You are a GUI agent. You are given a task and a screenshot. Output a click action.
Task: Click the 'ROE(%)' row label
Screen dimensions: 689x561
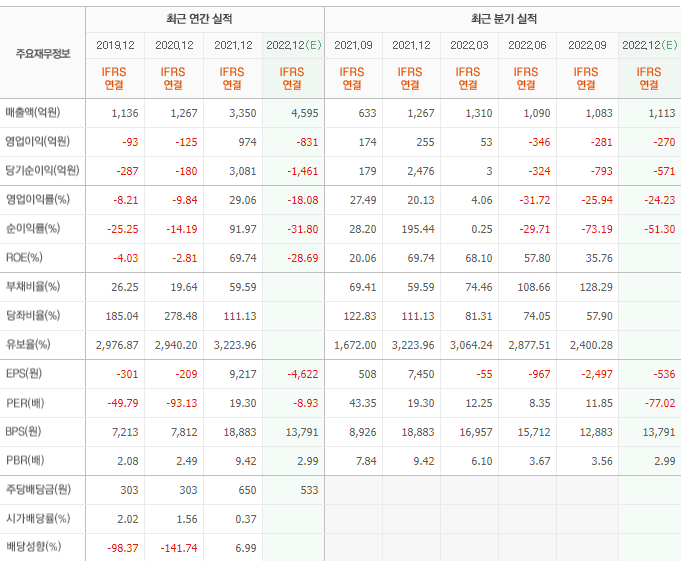[24, 257]
